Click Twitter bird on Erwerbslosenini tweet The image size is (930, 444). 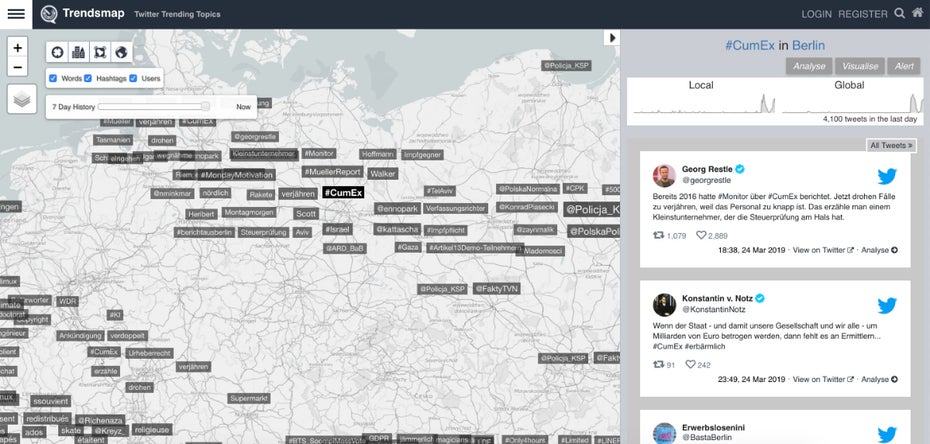point(887,435)
